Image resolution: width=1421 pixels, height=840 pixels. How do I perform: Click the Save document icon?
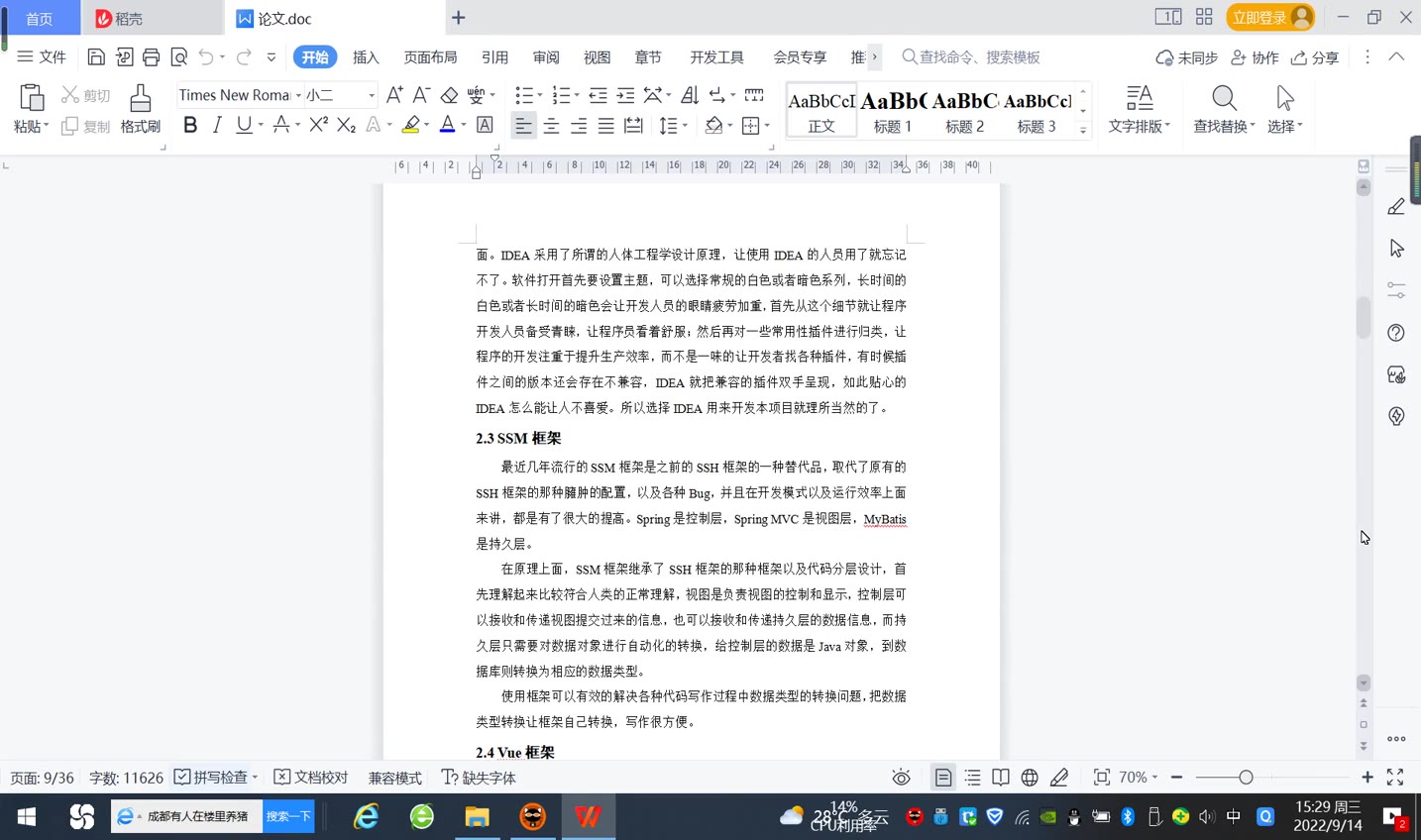(96, 57)
